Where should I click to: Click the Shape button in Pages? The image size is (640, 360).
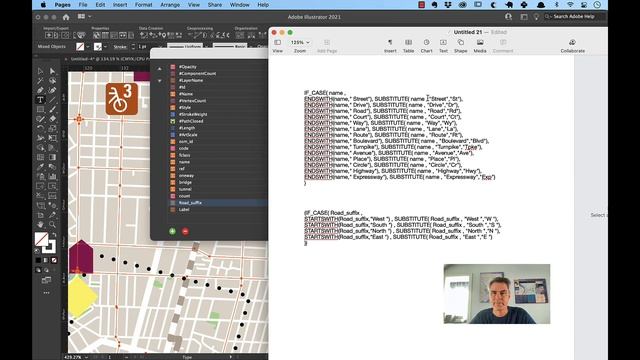pyautogui.click(x=460, y=45)
